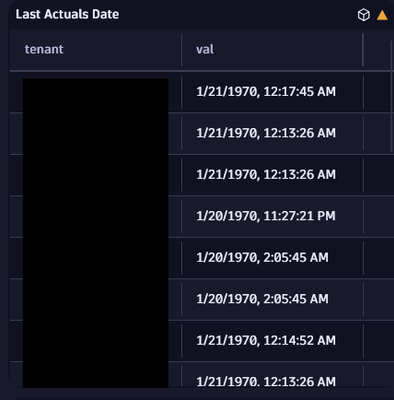394x400 pixels.
Task: Click the table's vertical scrollbar
Action: [x=392, y=97]
